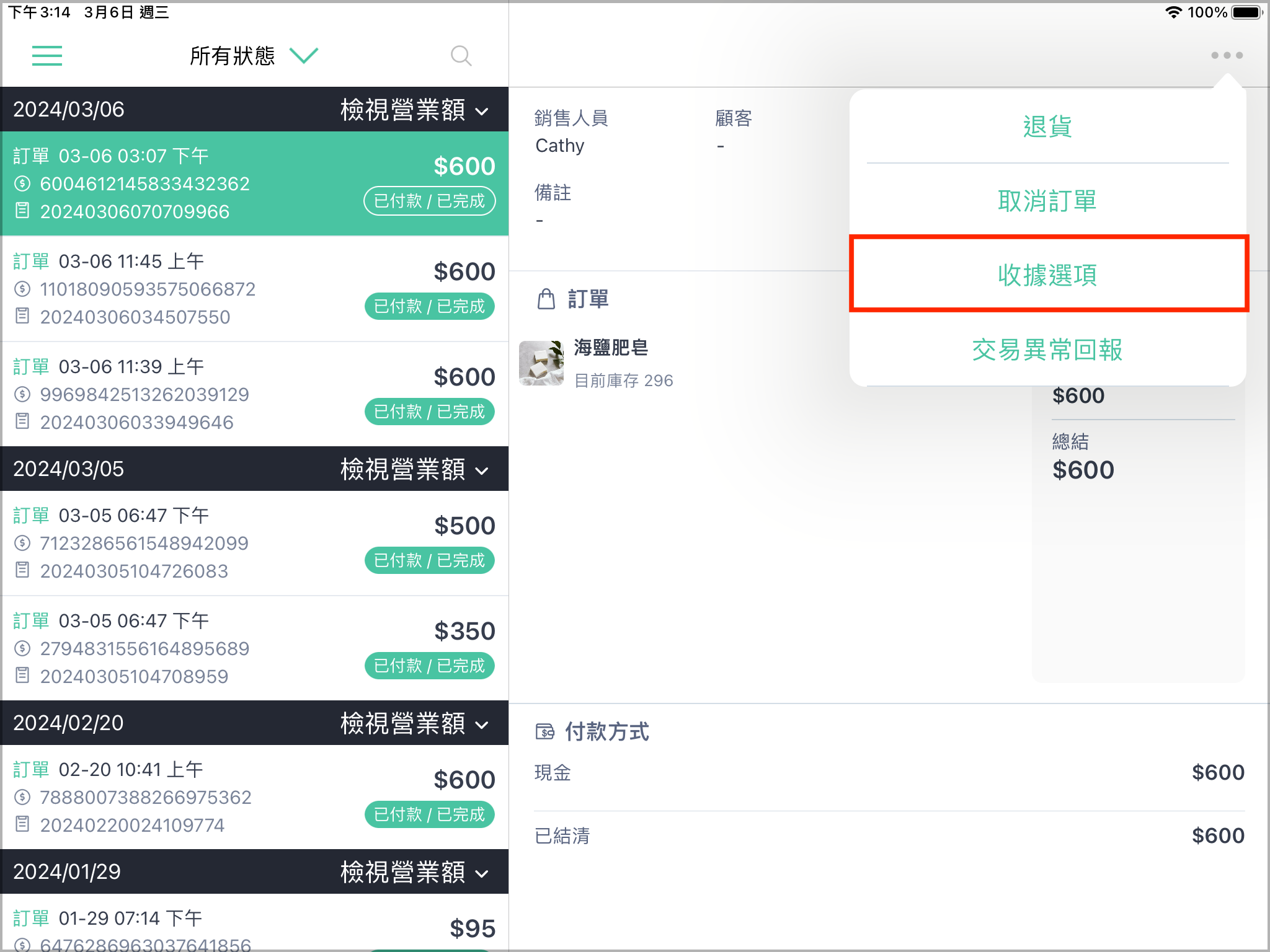Open the three-dots more options icon

(1227, 55)
